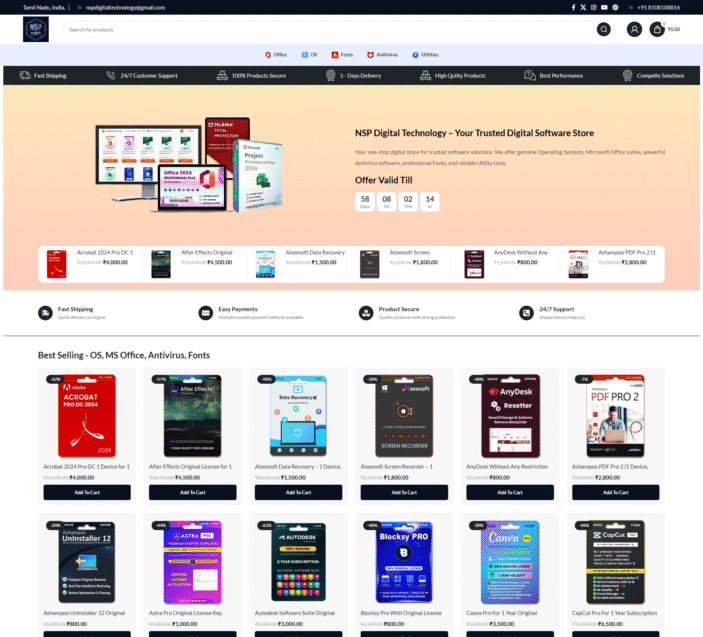This screenshot has height=637, width=703.
Task: Open the X (Twitter) social icon
Action: click(x=583, y=7)
